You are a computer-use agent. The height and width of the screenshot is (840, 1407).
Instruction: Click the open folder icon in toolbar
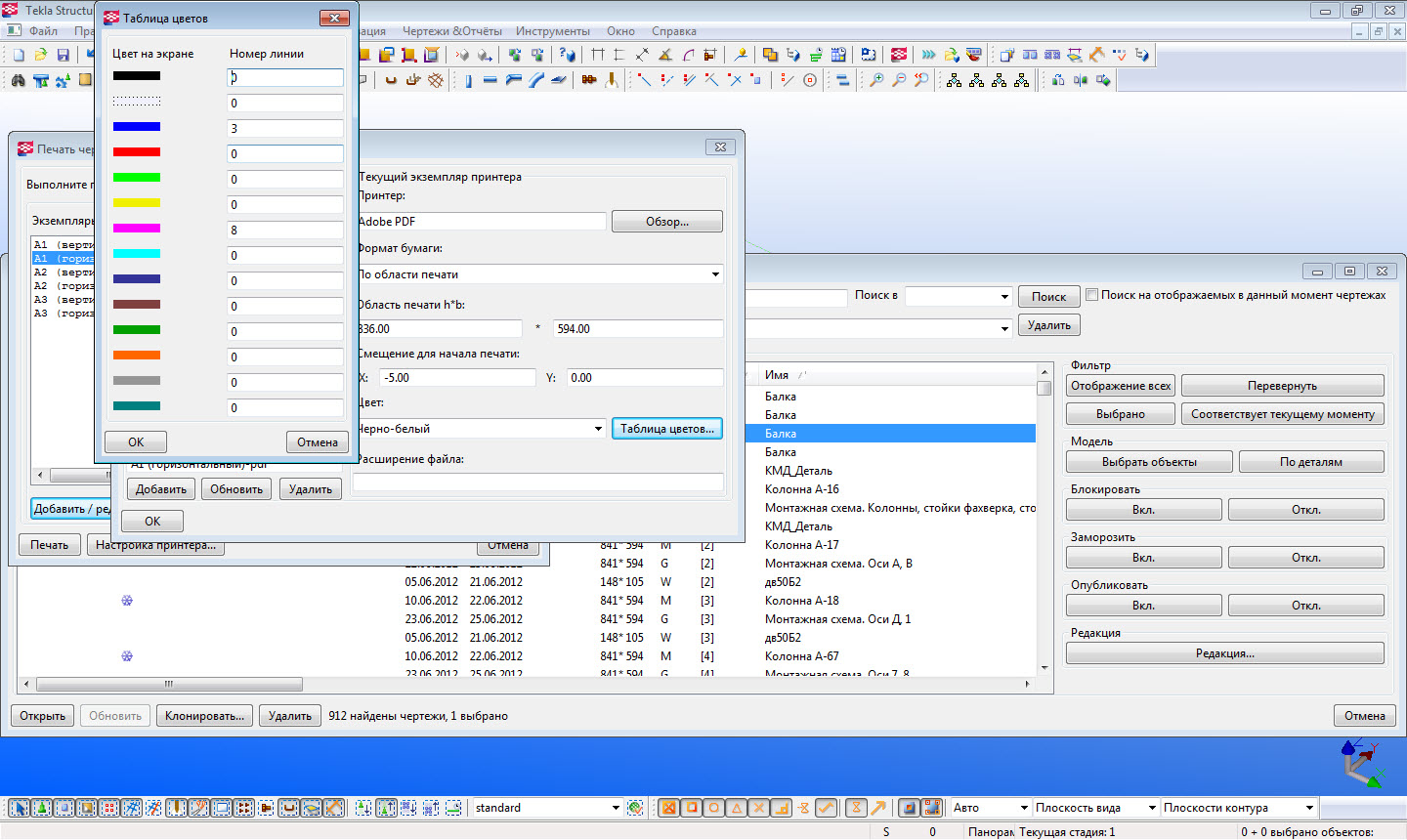[x=40, y=55]
